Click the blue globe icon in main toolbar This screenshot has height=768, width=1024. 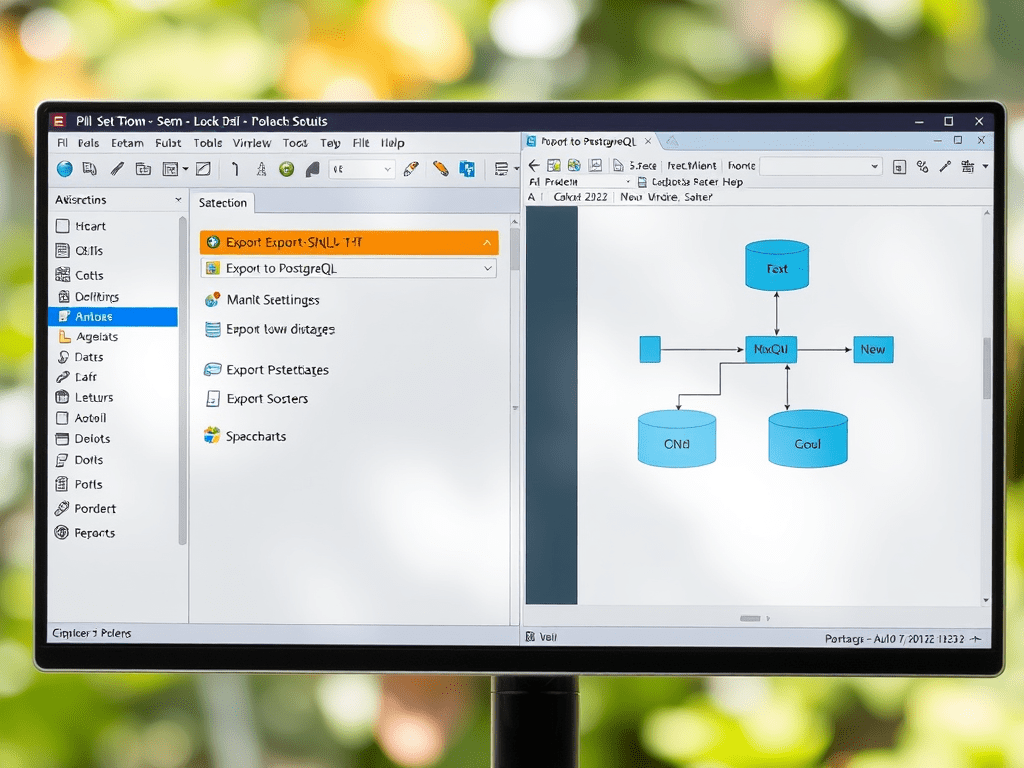64,169
